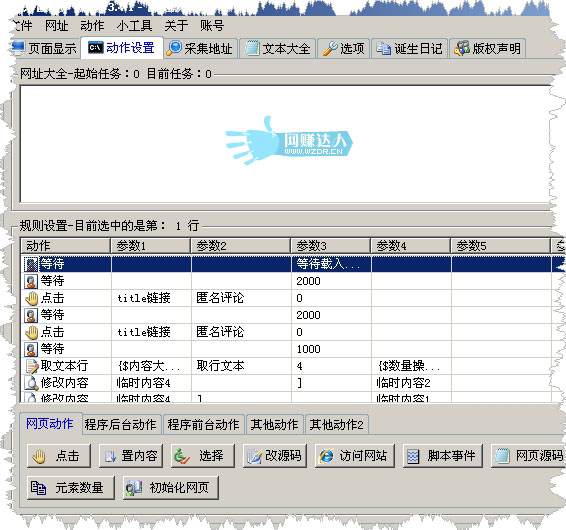Click the 初始化网页 button
This screenshot has width=566, height=530.
[x=171, y=488]
